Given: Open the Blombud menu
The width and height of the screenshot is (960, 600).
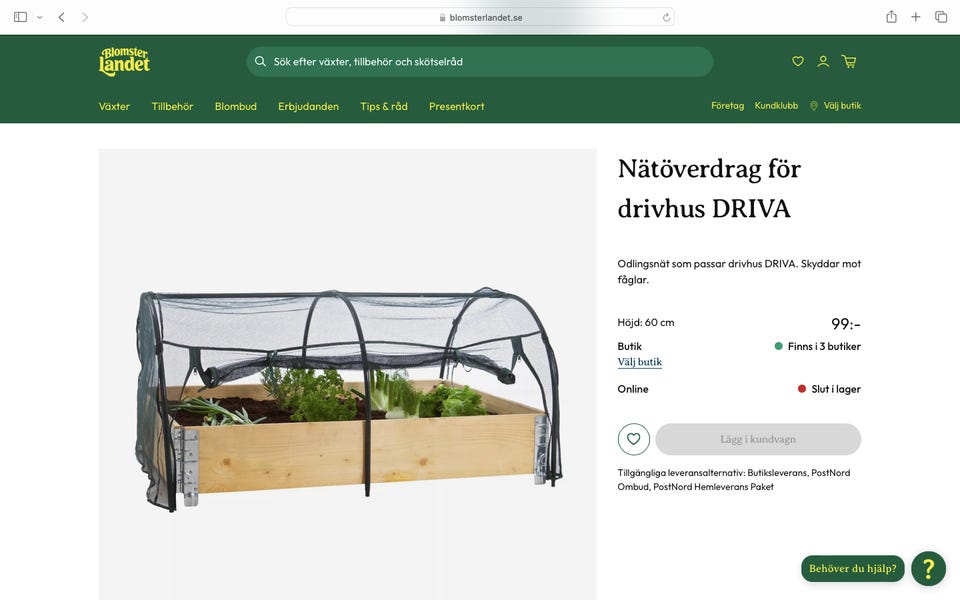Looking at the screenshot, I should 236,107.
